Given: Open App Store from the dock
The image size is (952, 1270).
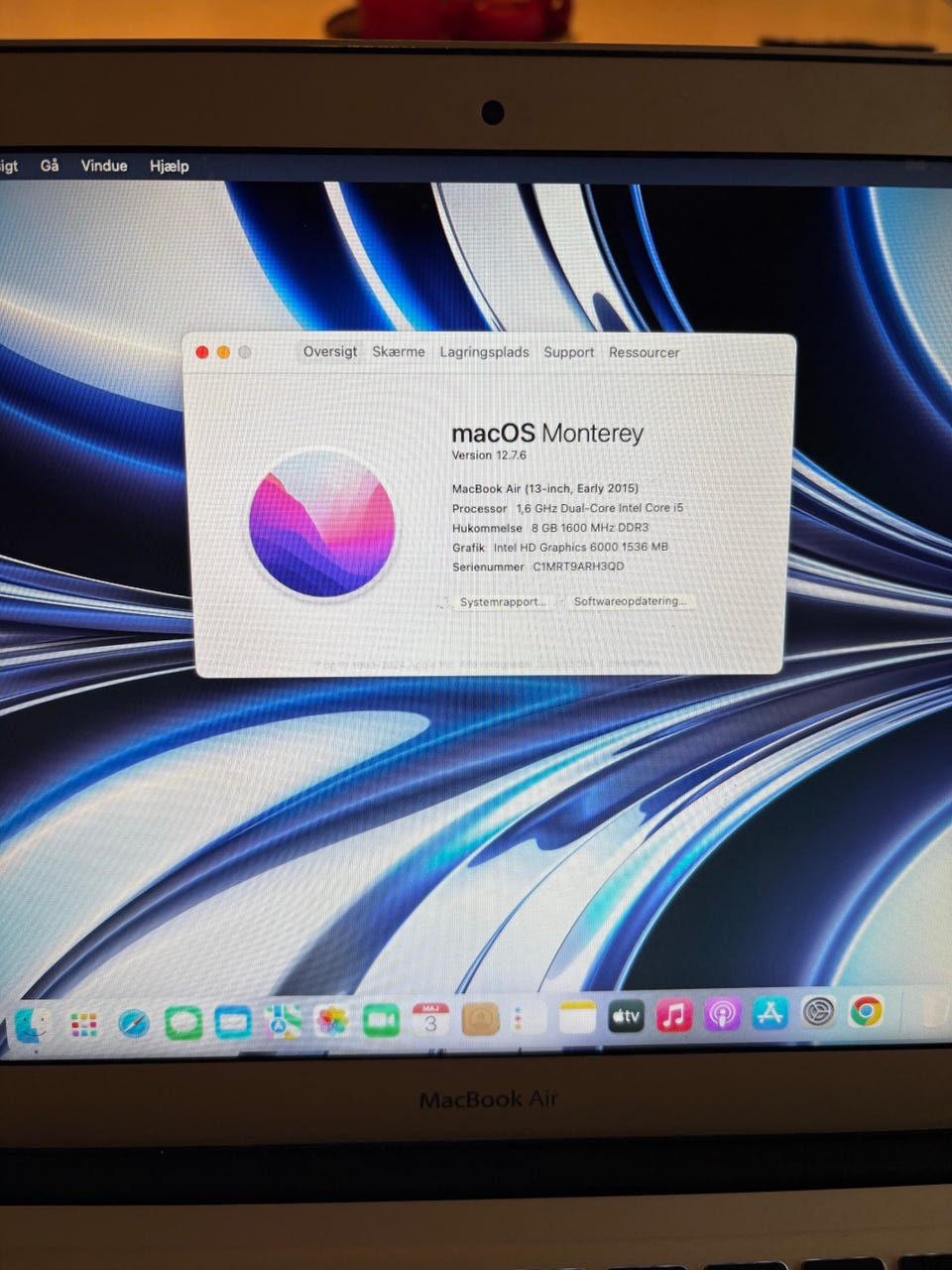Looking at the screenshot, I should 771,1013.
